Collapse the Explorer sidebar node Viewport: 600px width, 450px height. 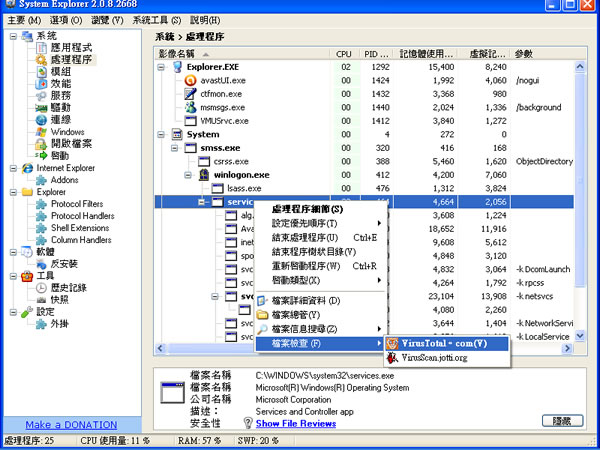click(13, 192)
